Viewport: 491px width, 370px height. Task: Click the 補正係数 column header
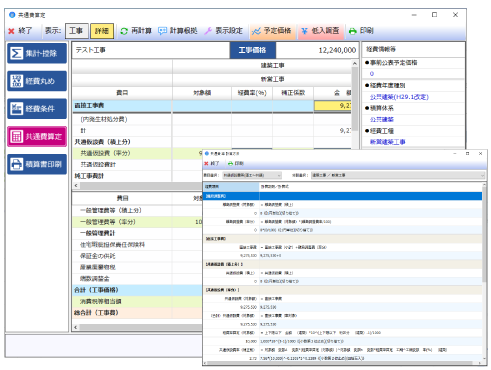coord(293,93)
